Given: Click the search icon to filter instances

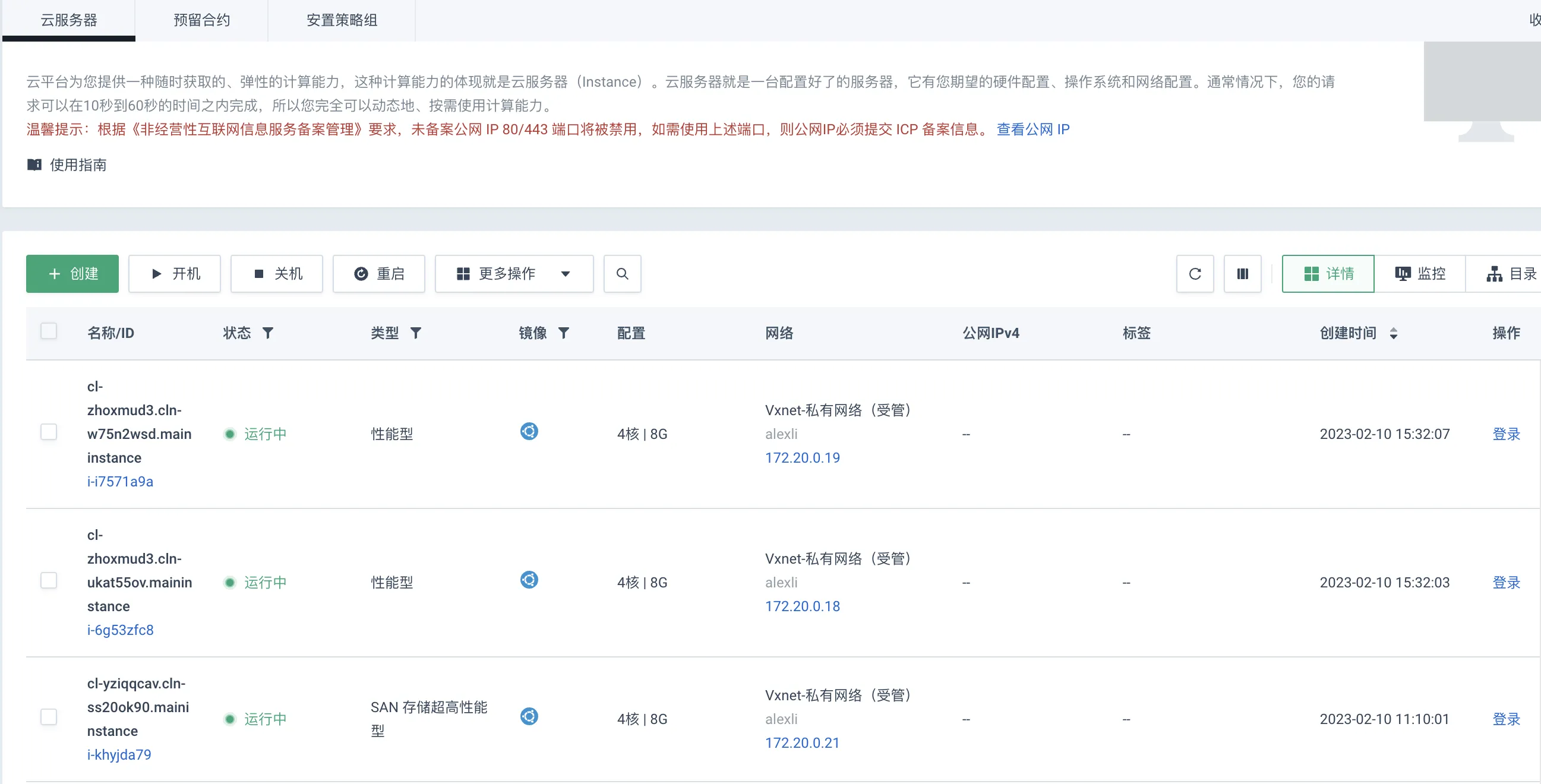Looking at the screenshot, I should 622,273.
